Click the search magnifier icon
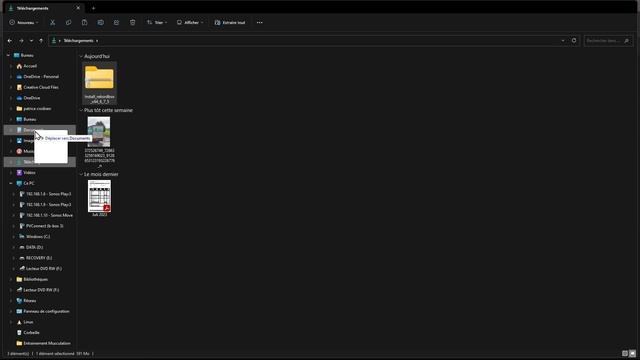Viewport: 640px width, 360px height. (x=627, y=41)
